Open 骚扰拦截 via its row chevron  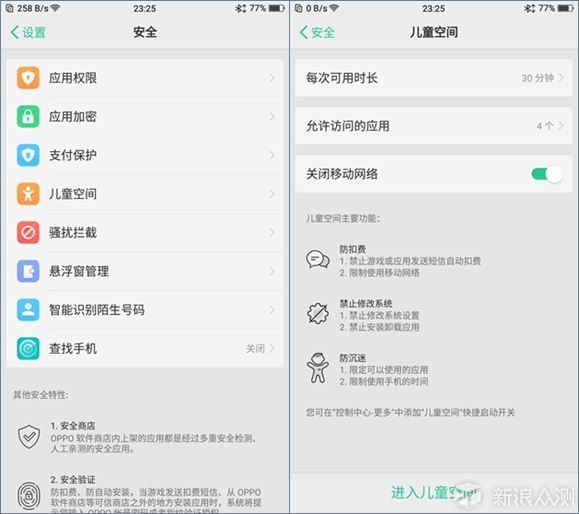272,233
